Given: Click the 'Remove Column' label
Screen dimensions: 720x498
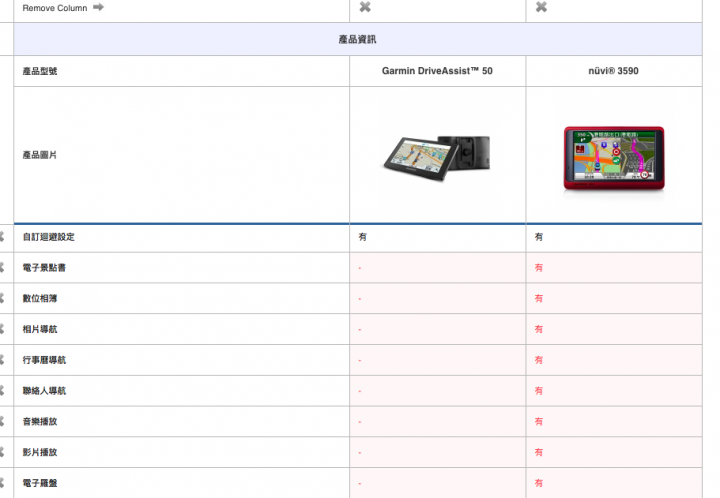Looking at the screenshot, I should pos(55,8).
